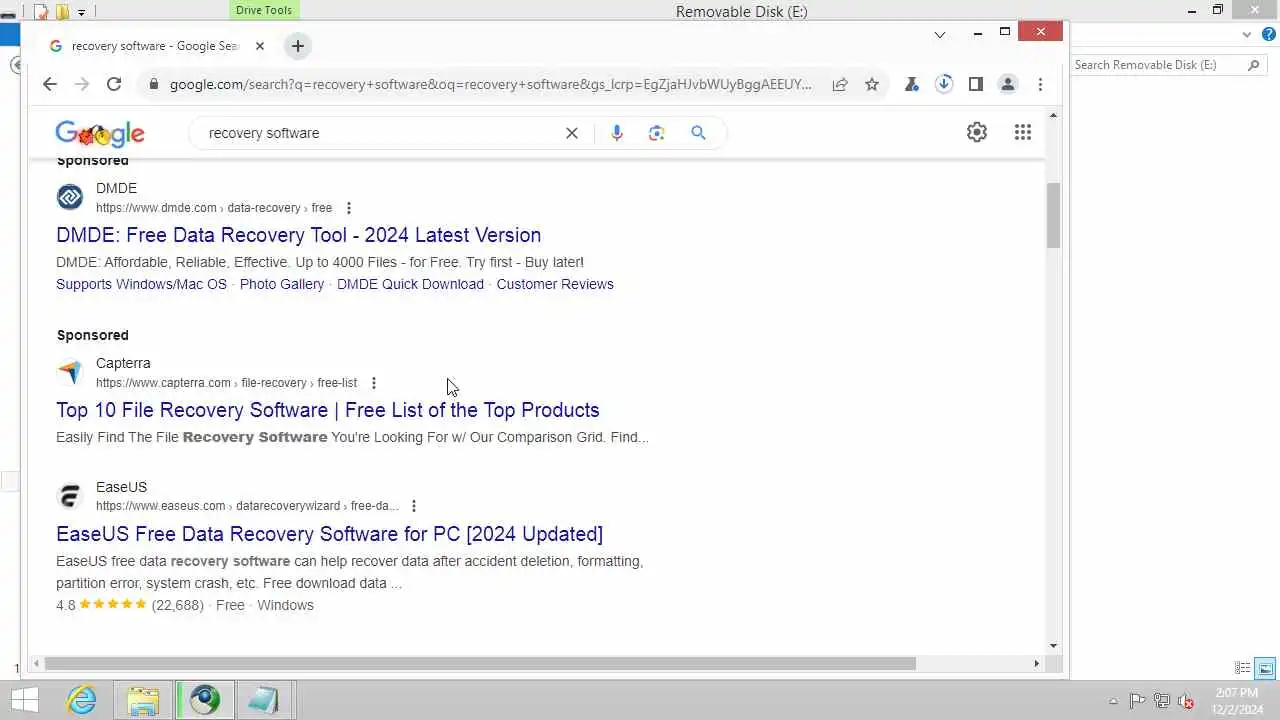Launch Internet Explorer from the taskbar
The height and width of the screenshot is (720, 1280).
(82, 700)
